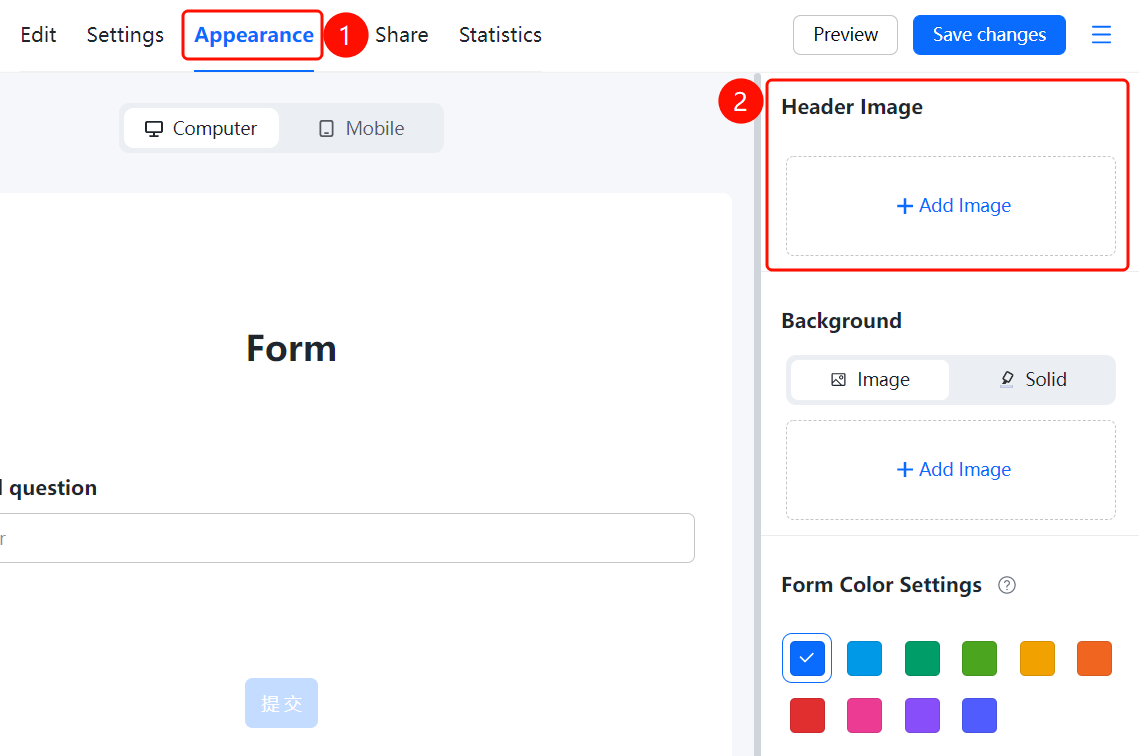The height and width of the screenshot is (756, 1139).
Task: Choose the deep orange color swatch
Action: 1095,659
